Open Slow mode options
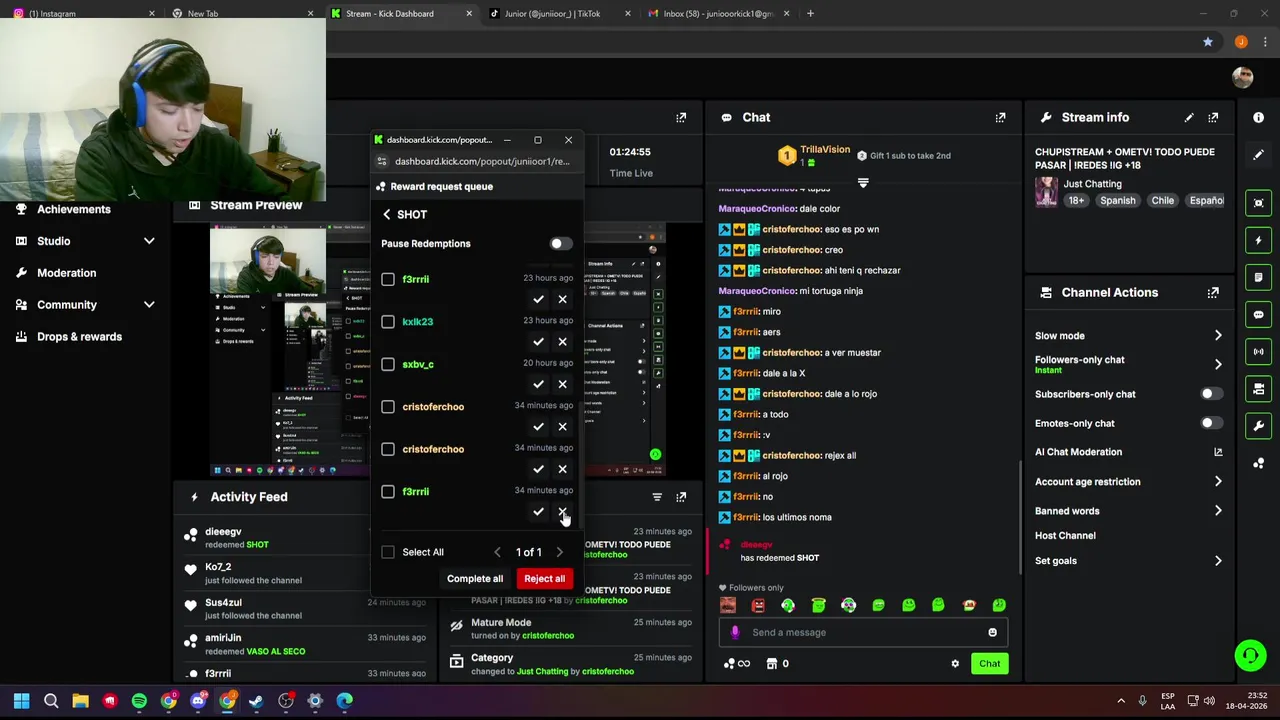1280x720 pixels. (1128, 336)
